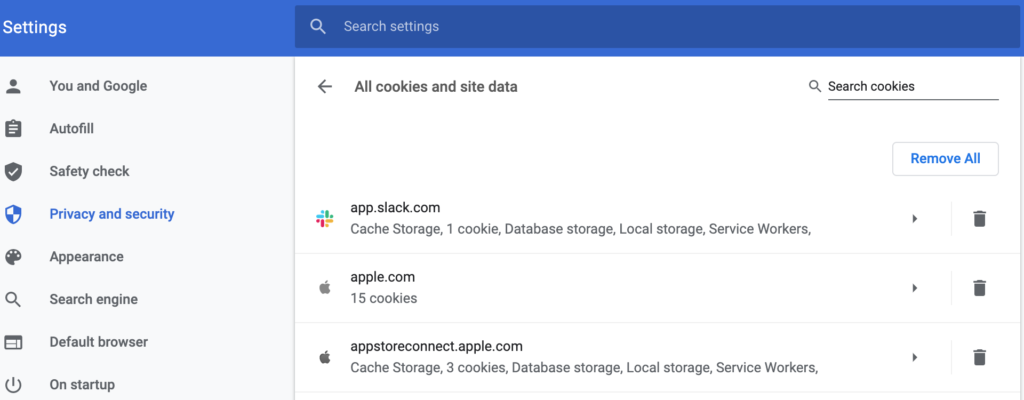Screen dimensions: 1024x400
Task: Open Search engine settings section
Action: [x=93, y=299]
